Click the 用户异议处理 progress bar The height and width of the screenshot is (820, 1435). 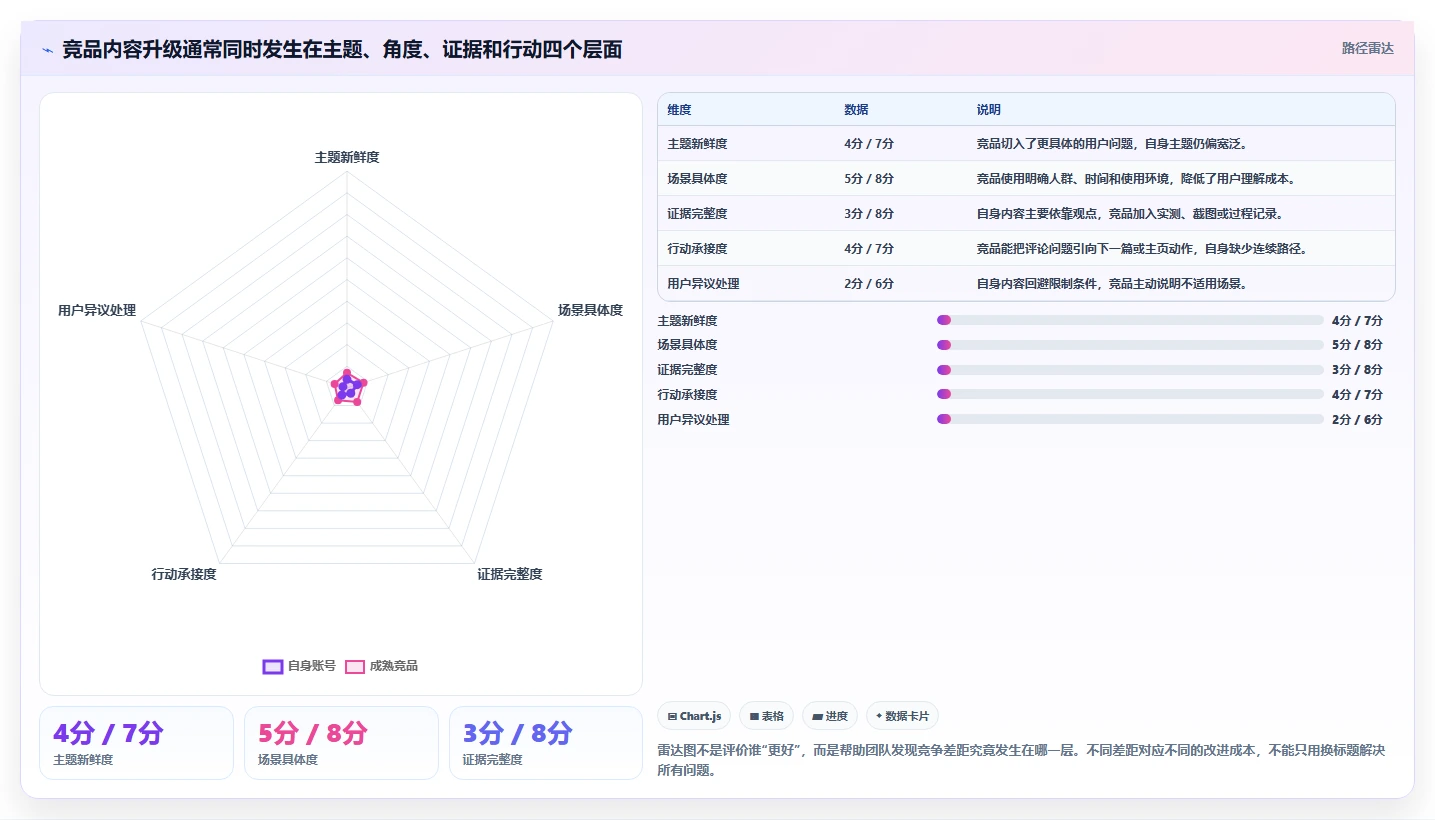pyautogui.click(x=1130, y=419)
